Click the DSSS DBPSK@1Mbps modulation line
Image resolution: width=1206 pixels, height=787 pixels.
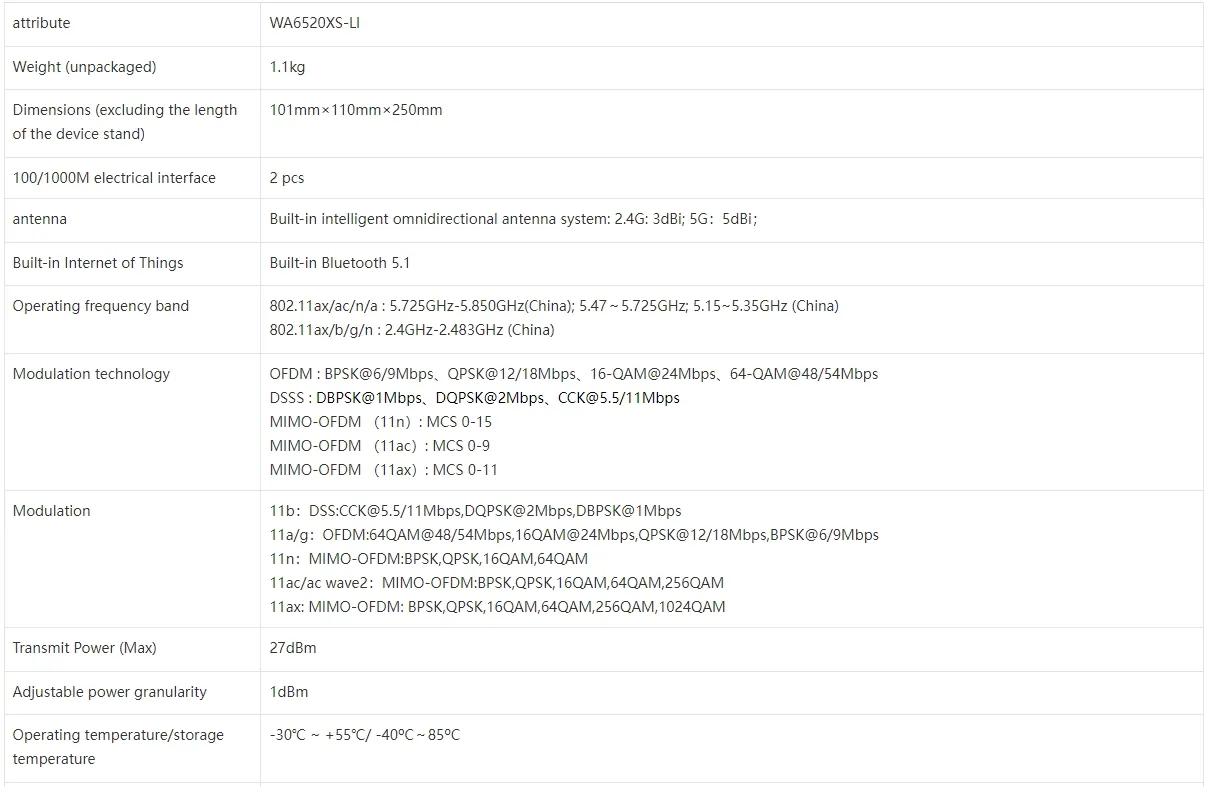[x=474, y=398]
